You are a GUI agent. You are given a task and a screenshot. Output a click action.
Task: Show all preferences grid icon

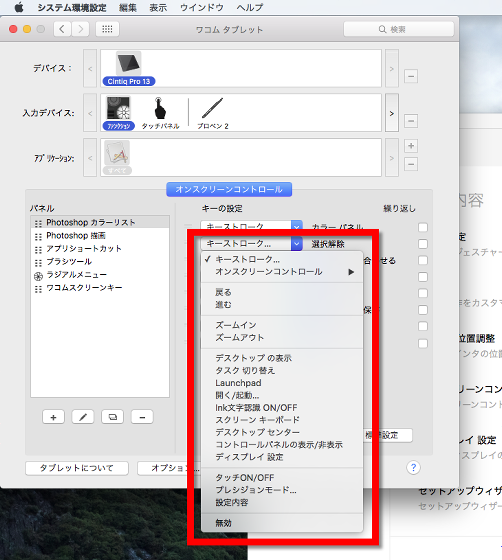coord(107,29)
